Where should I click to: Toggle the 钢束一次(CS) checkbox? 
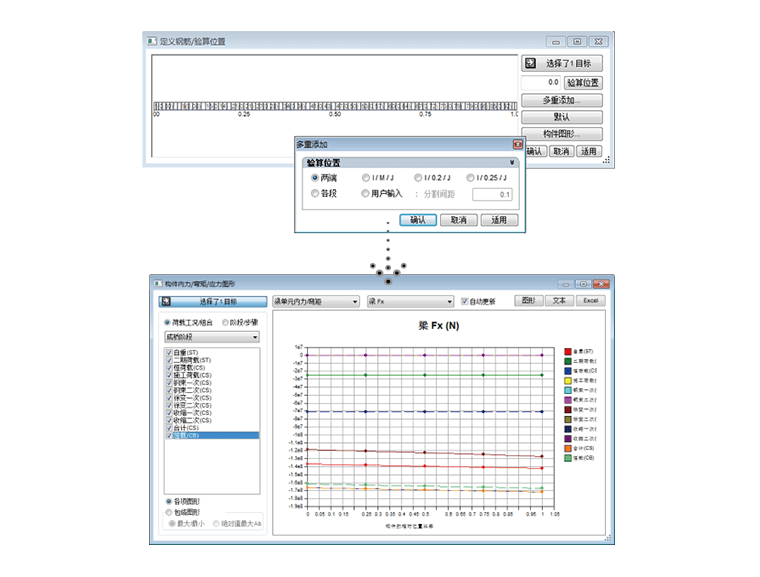(169, 383)
